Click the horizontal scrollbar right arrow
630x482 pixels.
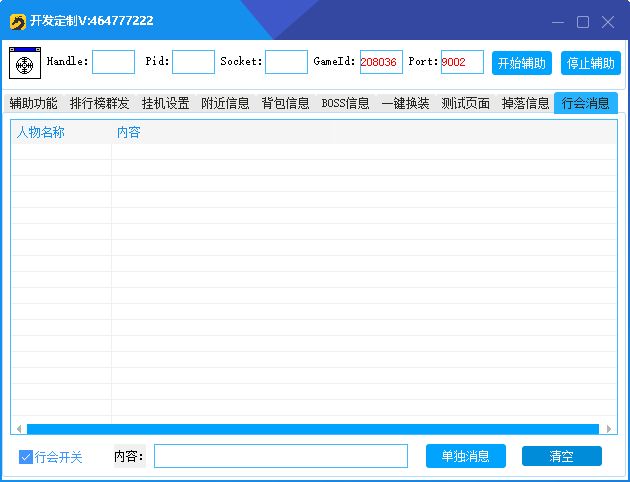click(x=609, y=429)
